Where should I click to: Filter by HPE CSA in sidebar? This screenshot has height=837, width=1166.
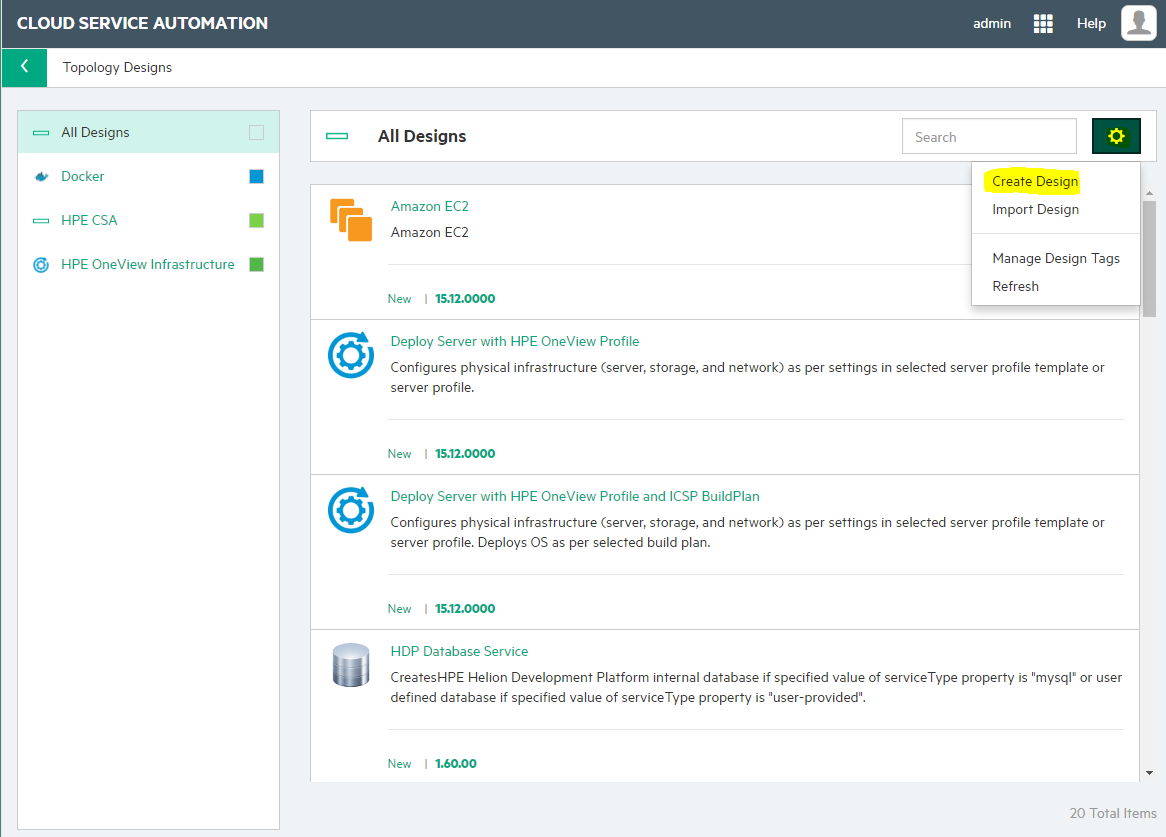pyautogui.click(x=89, y=221)
